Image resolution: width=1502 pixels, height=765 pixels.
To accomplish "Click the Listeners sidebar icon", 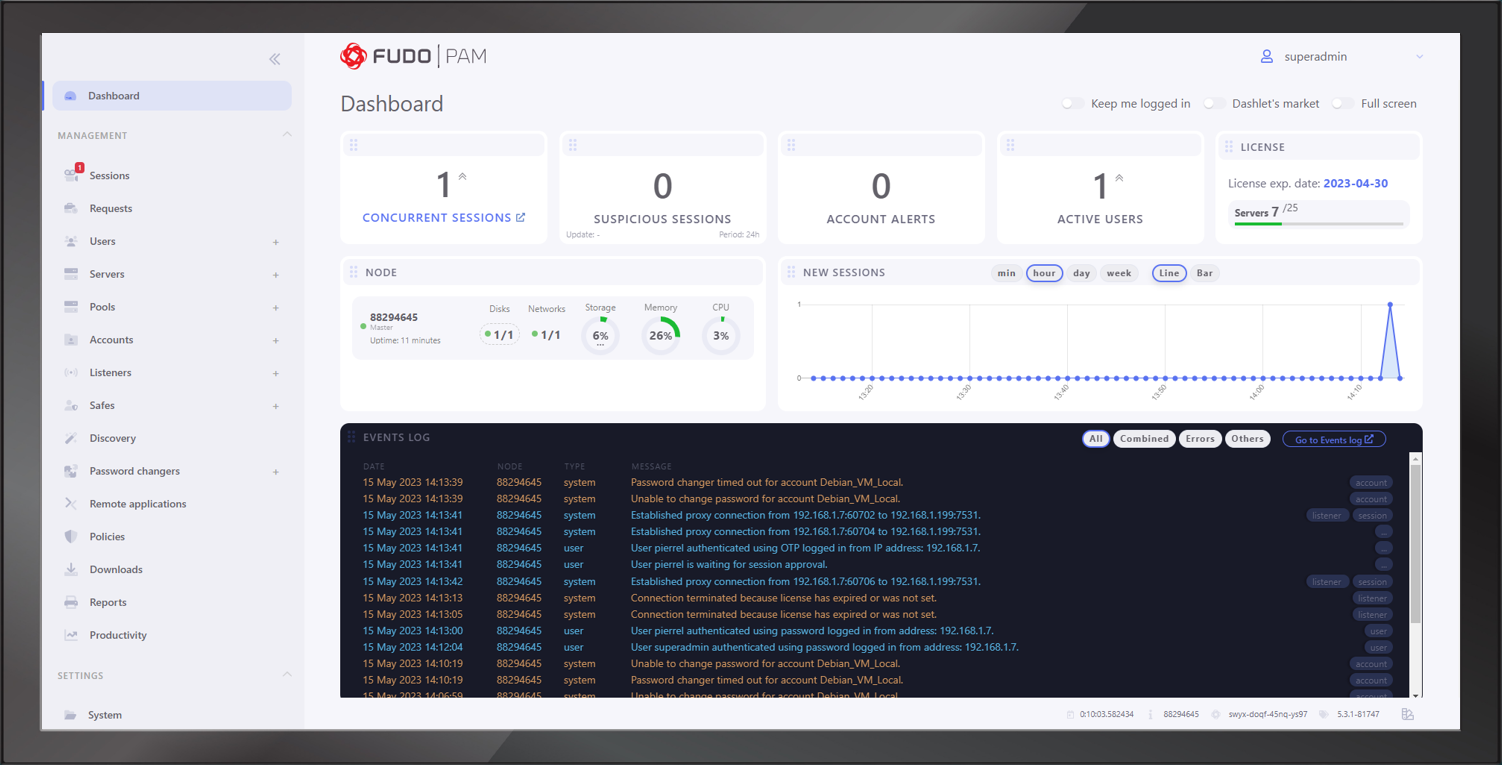I will click(71, 372).
